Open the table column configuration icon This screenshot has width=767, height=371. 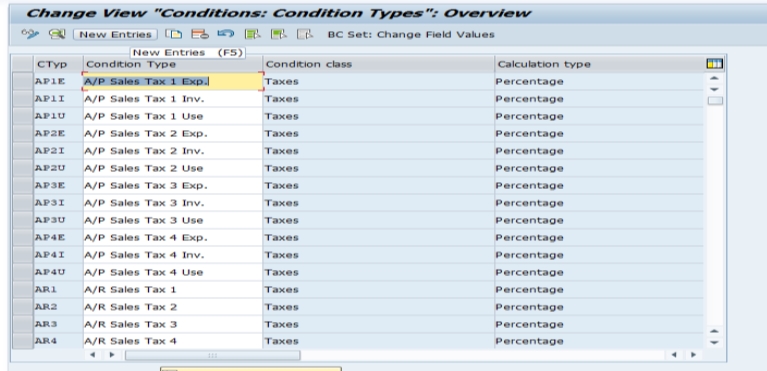point(714,64)
